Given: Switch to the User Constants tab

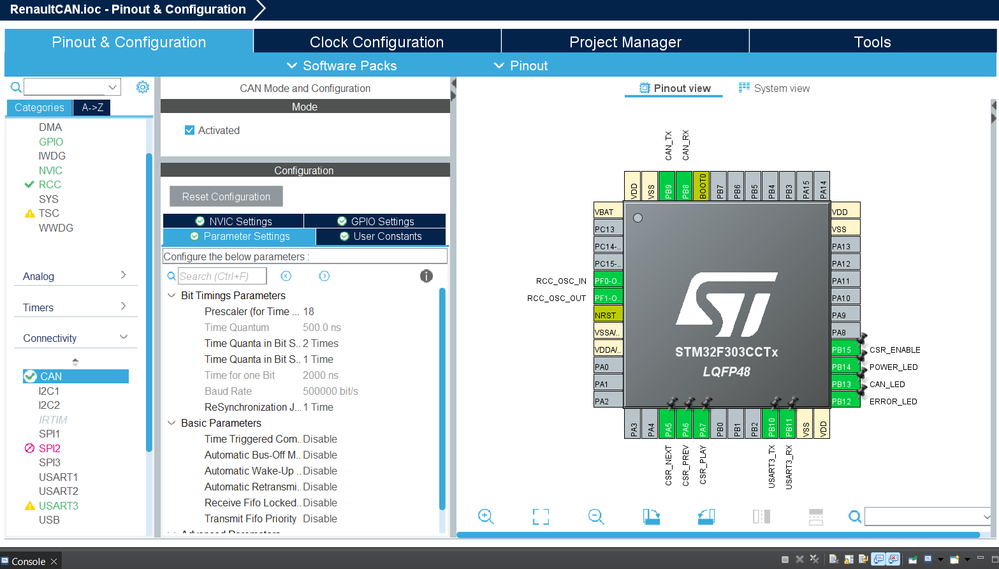Looking at the screenshot, I should (x=381, y=236).
